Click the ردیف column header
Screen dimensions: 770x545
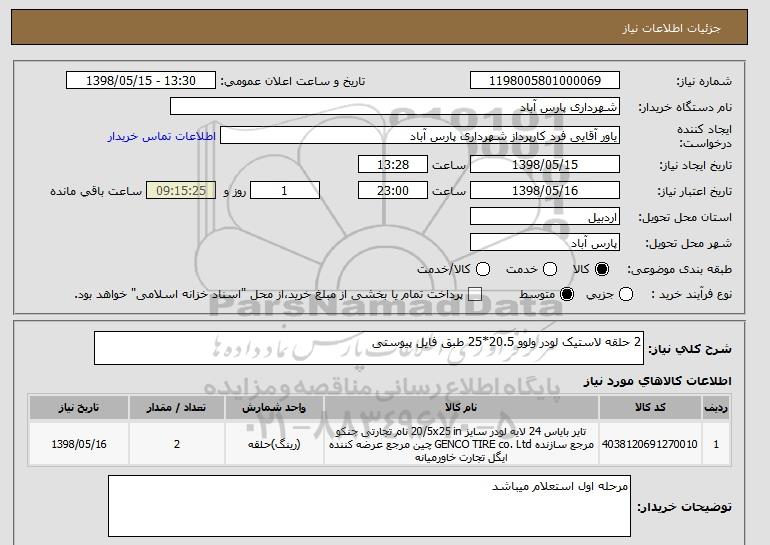716,408
